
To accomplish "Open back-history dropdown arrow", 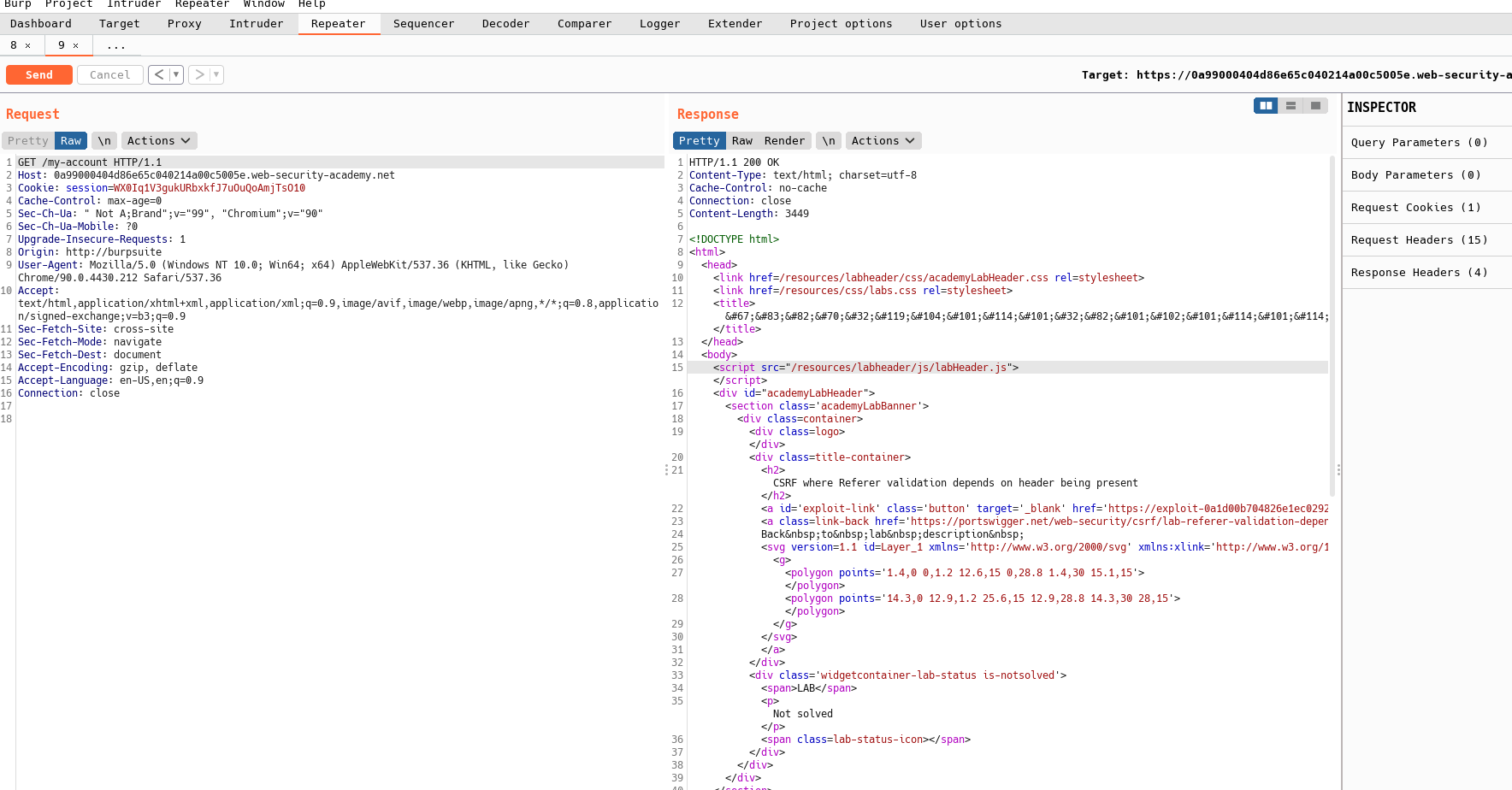I will tap(176, 75).
